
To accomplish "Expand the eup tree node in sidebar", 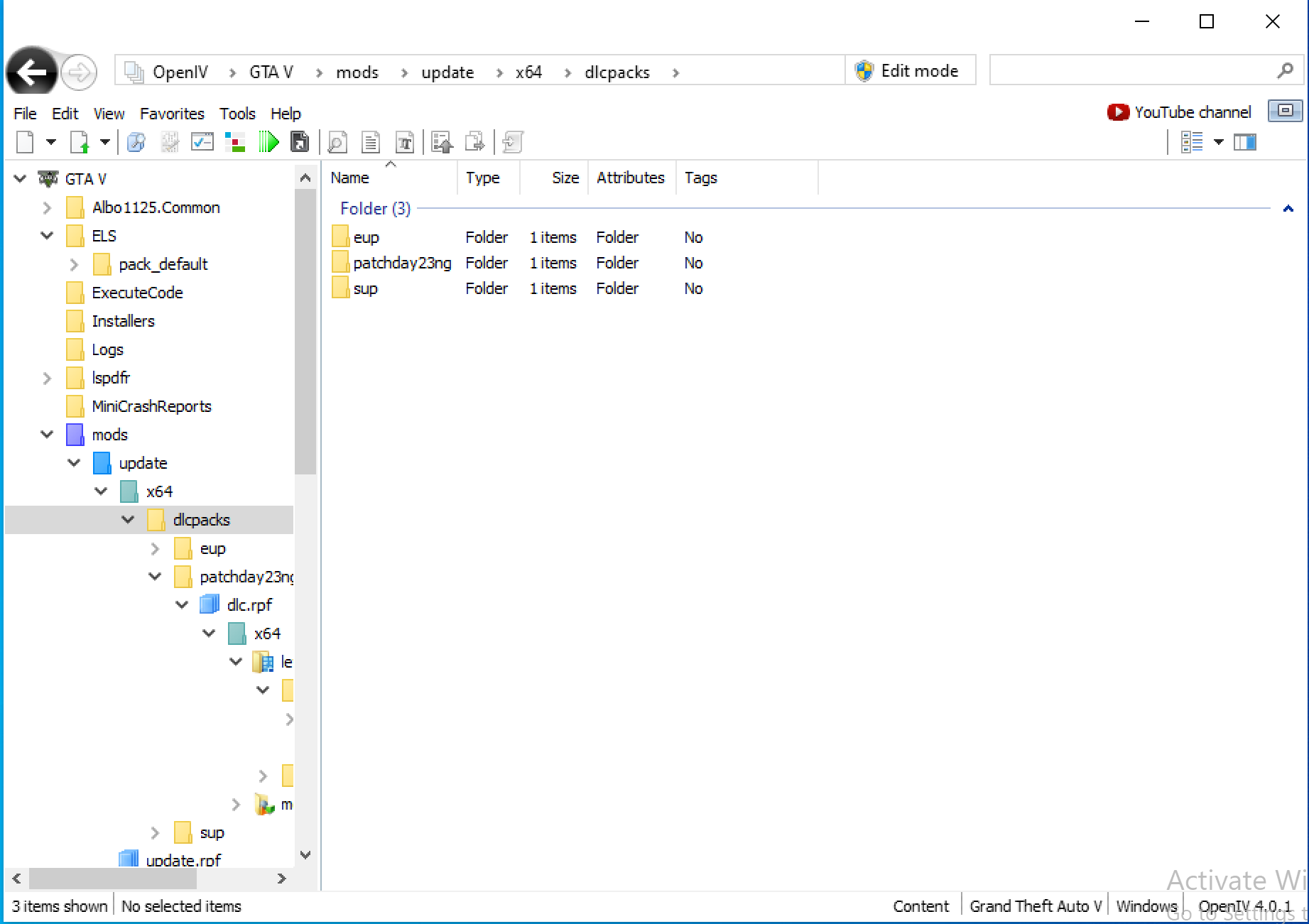I will click(155, 548).
